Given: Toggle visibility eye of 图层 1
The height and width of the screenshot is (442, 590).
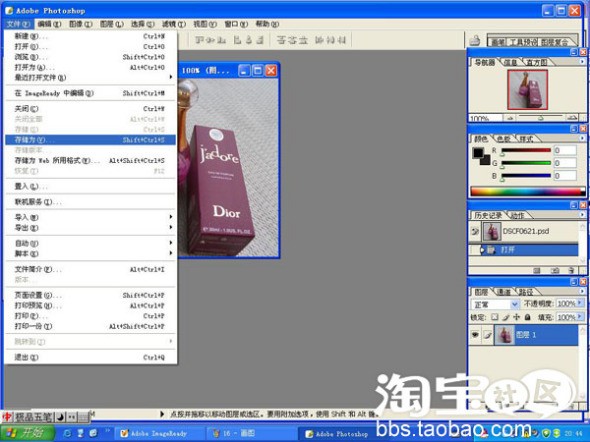Looking at the screenshot, I should point(475,334).
